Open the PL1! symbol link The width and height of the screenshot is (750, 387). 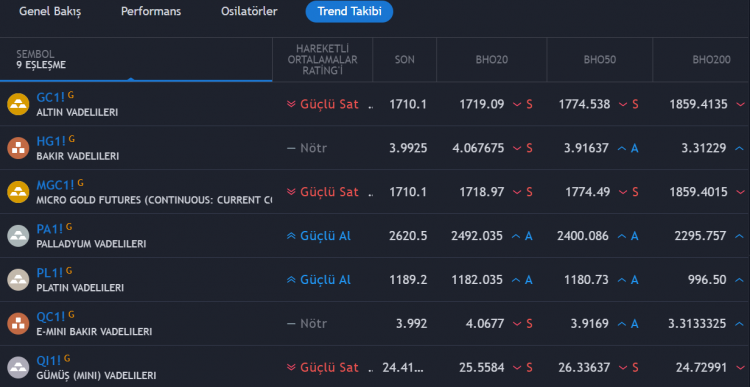click(50, 273)
